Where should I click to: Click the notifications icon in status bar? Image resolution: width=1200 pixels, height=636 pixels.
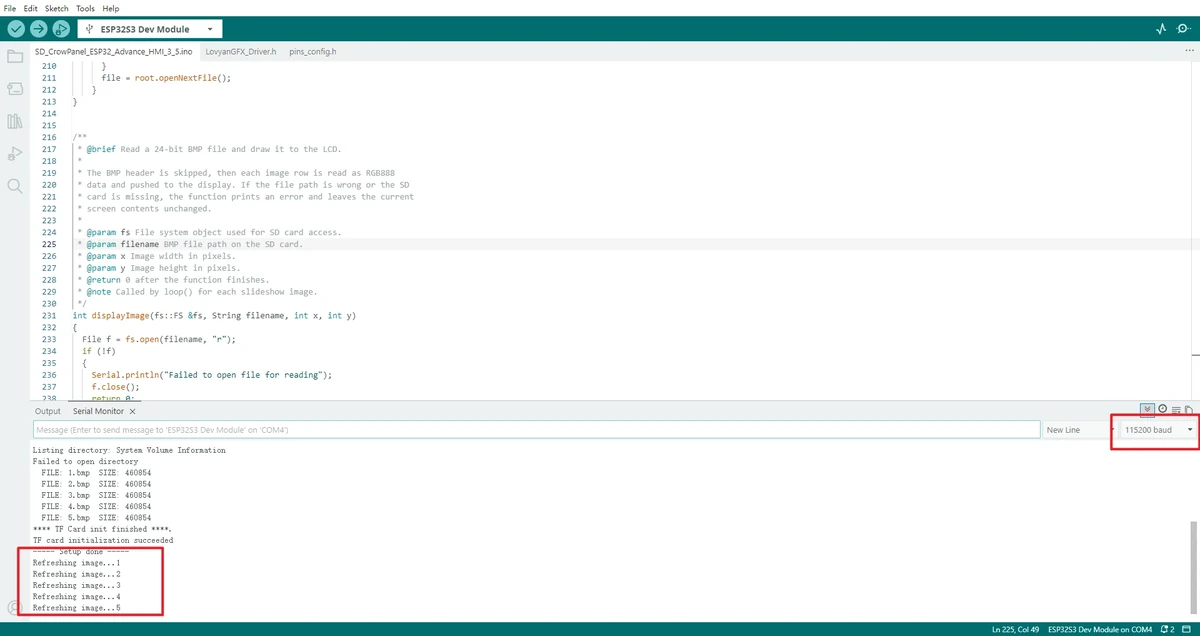coord(1168,629)
